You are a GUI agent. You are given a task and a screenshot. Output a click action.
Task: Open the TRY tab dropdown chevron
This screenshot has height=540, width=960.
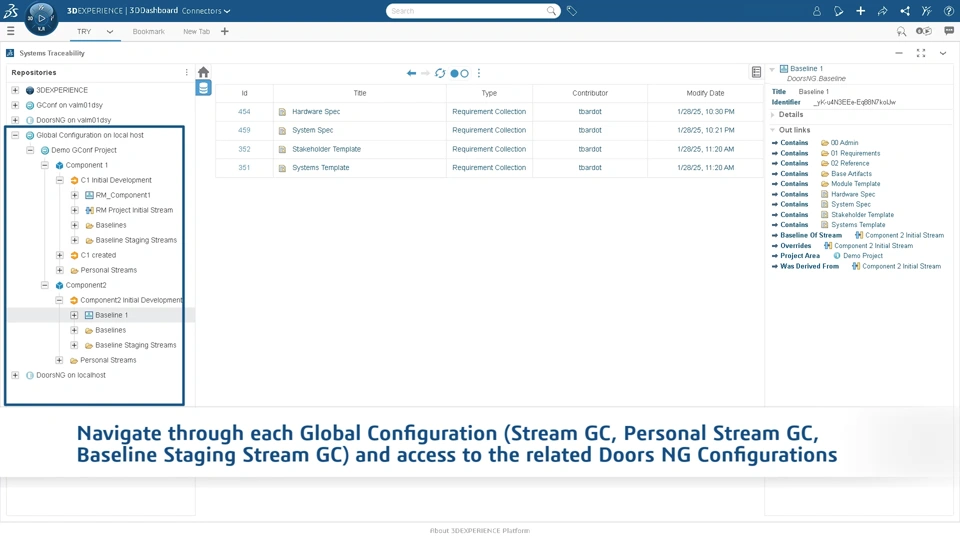110,31
